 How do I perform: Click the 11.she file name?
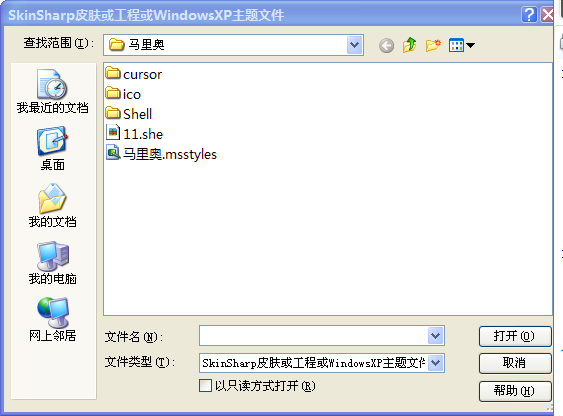[x=143, y=134]
